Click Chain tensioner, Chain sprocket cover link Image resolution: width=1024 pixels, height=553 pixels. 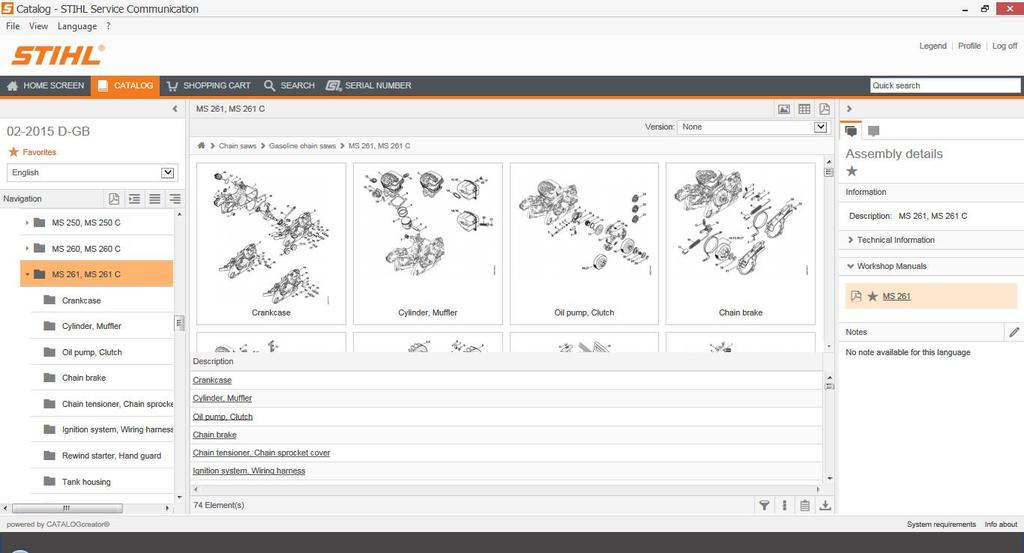coord(261,452)
